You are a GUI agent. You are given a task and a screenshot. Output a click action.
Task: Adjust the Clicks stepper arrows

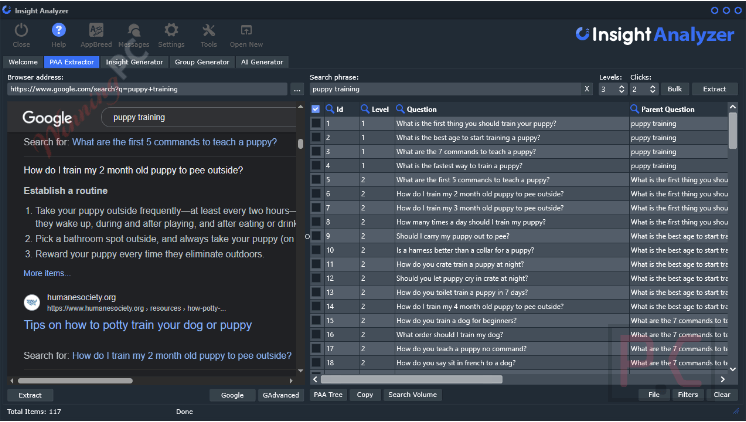click(652, 89)
